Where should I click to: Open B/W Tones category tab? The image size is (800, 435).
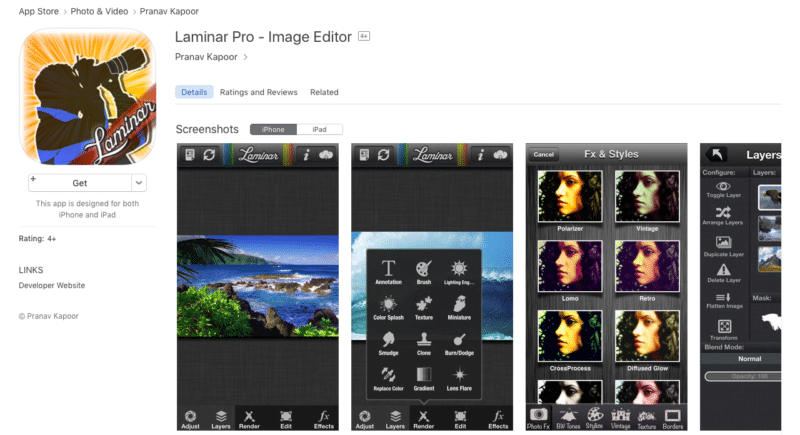coord(567,418)
